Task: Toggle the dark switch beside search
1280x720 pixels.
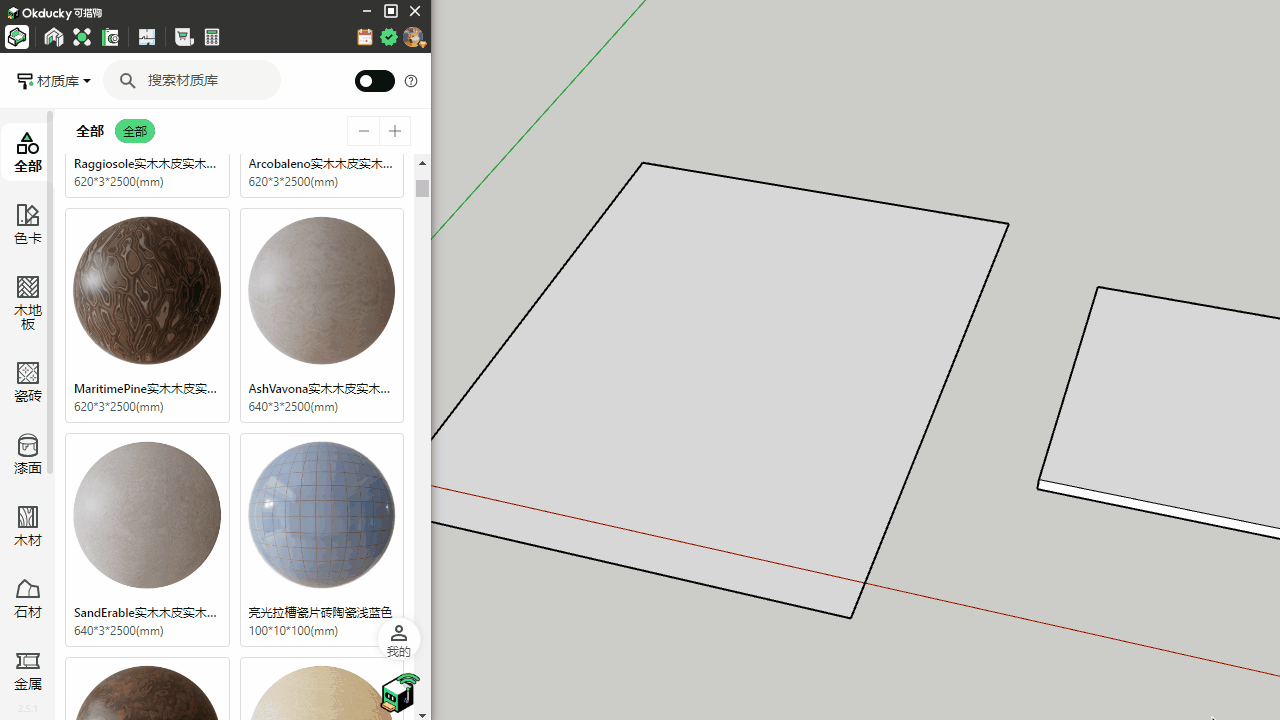Action: [375, 81]
